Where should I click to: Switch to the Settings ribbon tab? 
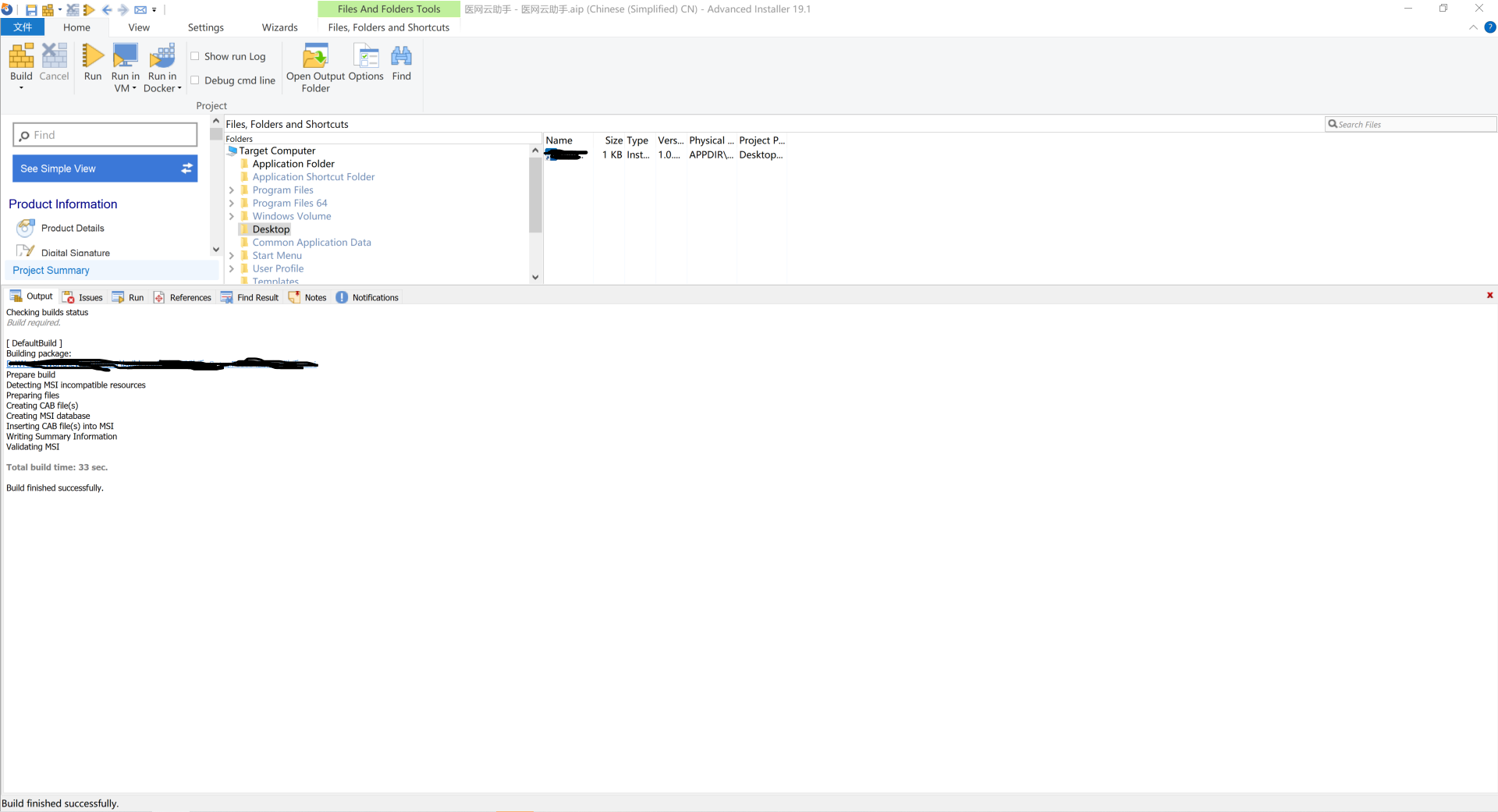pos(206,27)
